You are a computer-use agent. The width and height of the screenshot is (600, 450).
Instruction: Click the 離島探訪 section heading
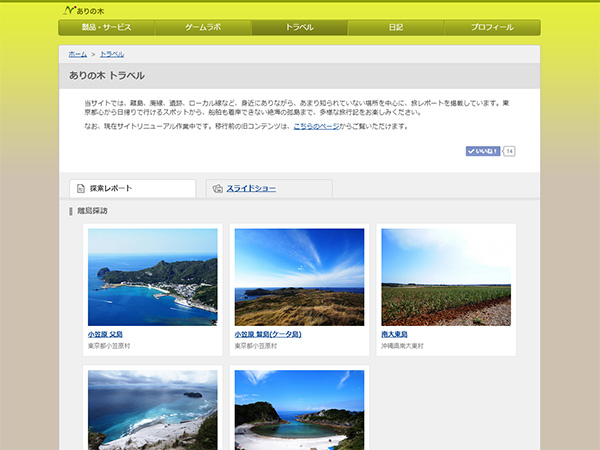coord(92,211)
